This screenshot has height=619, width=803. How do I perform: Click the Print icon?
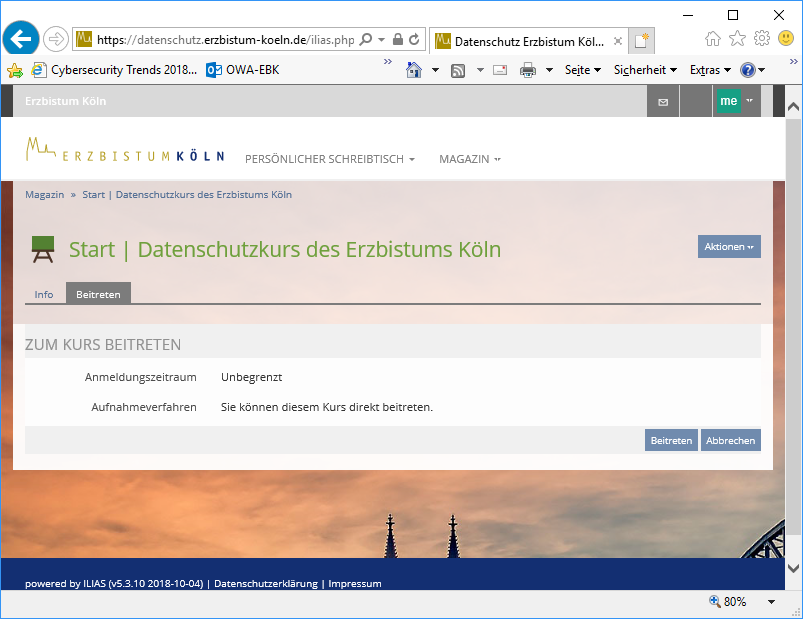[527, 70]
